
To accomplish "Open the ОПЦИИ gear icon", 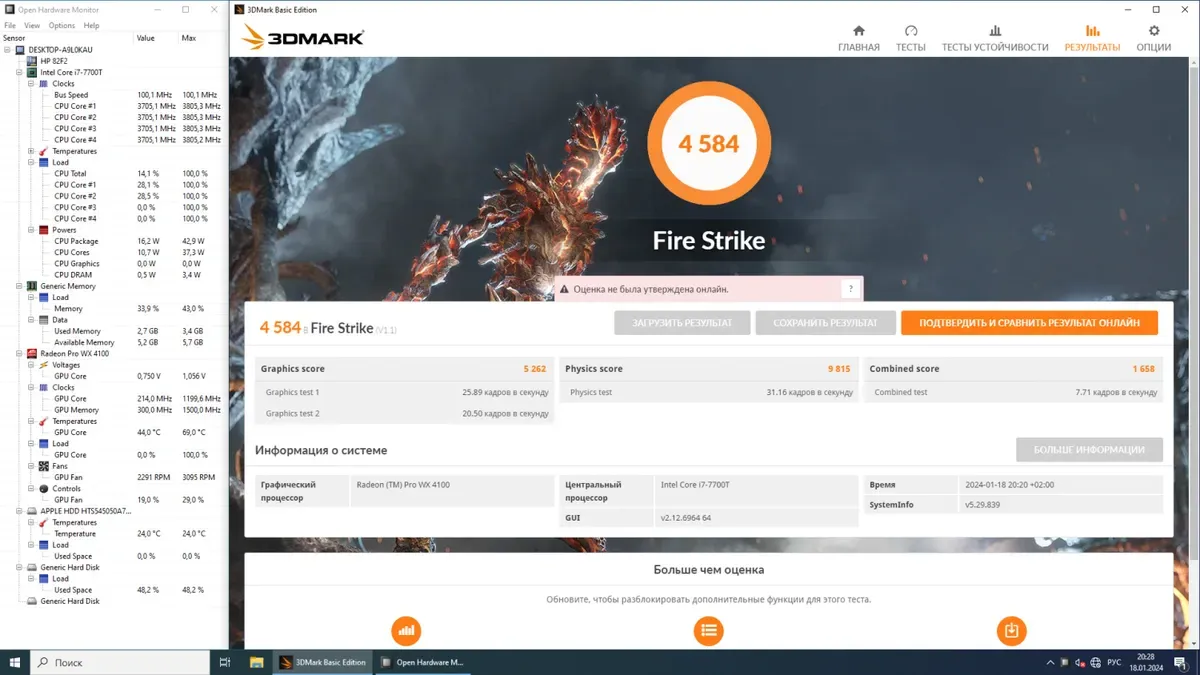I will pyautogui.click(x=1153, y=31).
